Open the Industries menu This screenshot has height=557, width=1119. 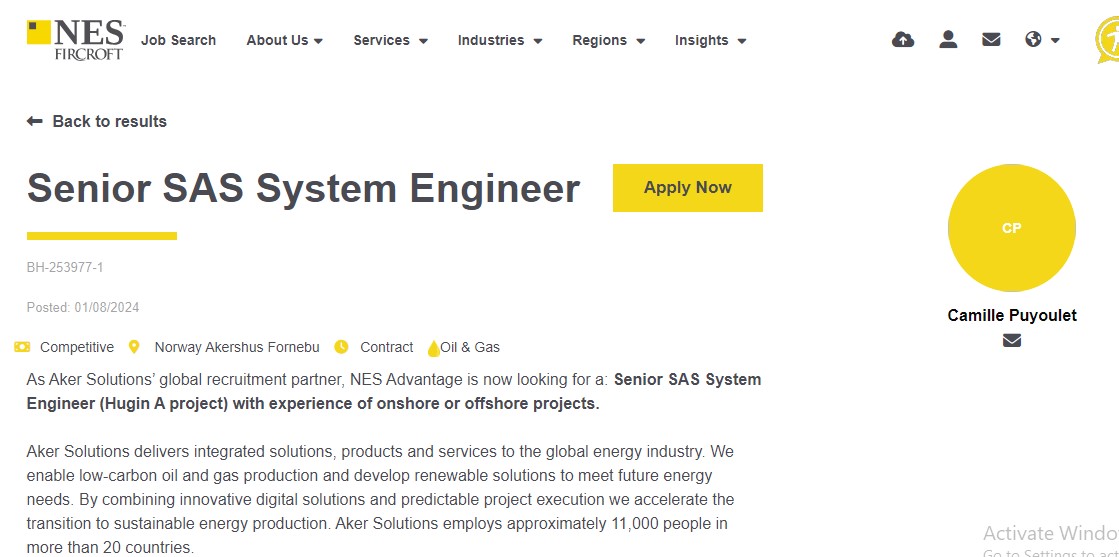[500, 40]
